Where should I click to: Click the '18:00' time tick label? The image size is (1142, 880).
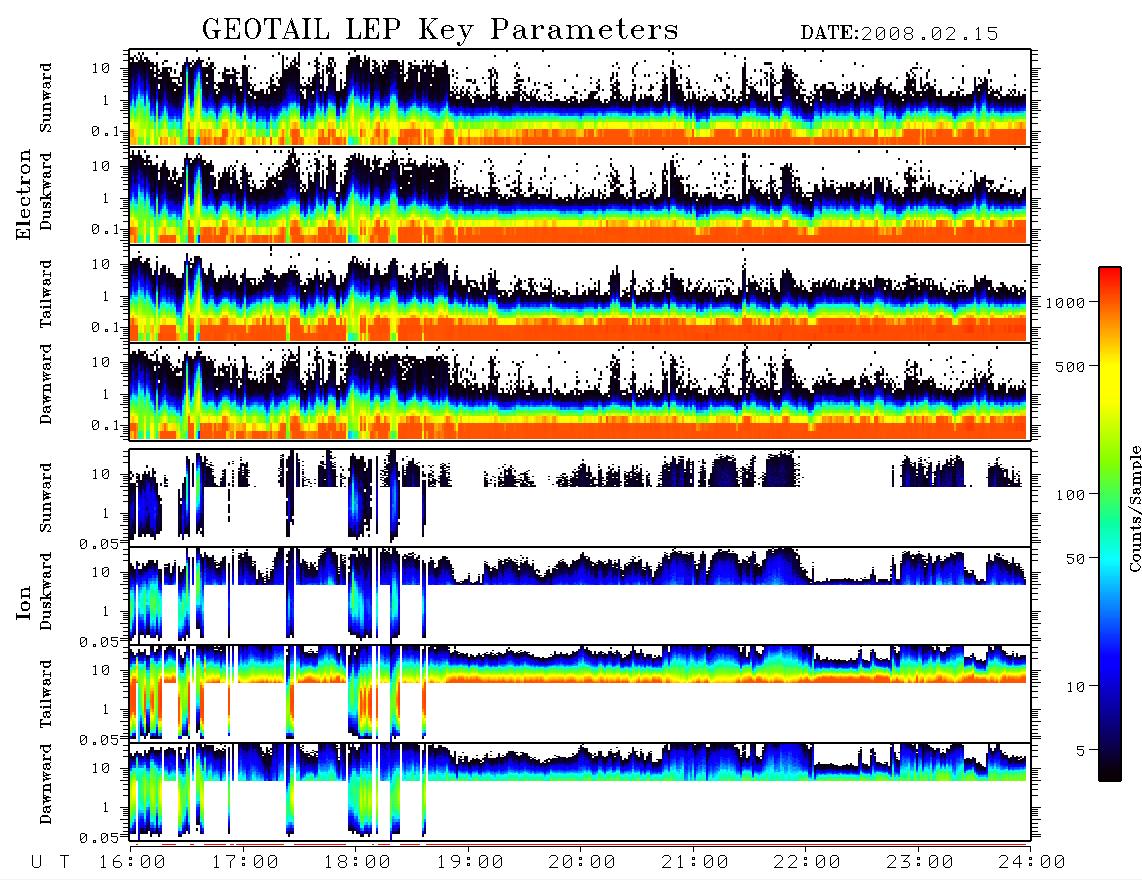click(357, 862)
